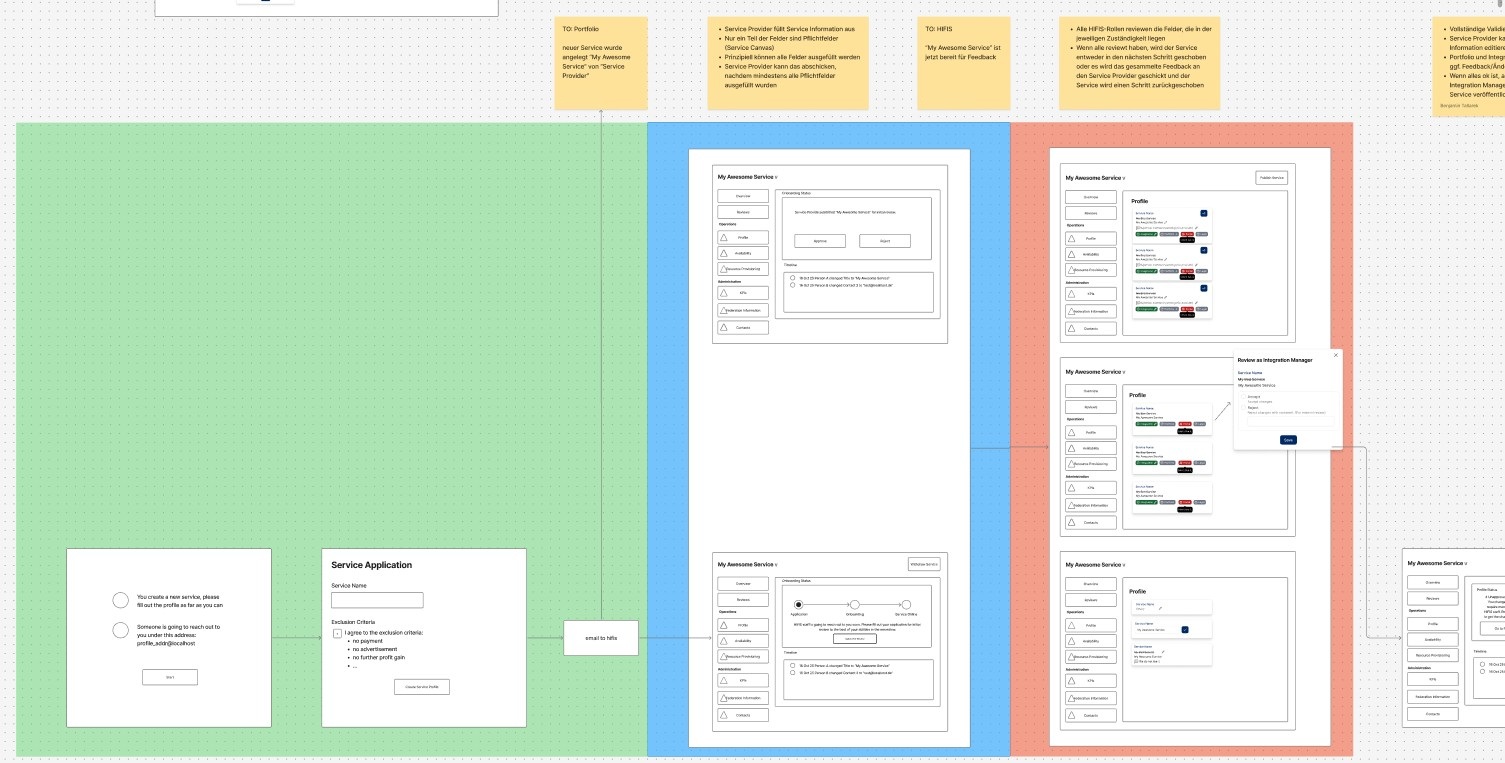
Task: Select Overview in the sidebar navigation
Action: pos(743,196)
